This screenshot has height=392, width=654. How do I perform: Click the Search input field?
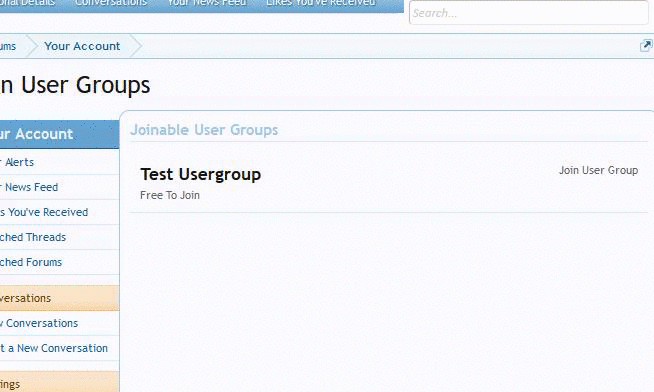[x=528, y=13]
